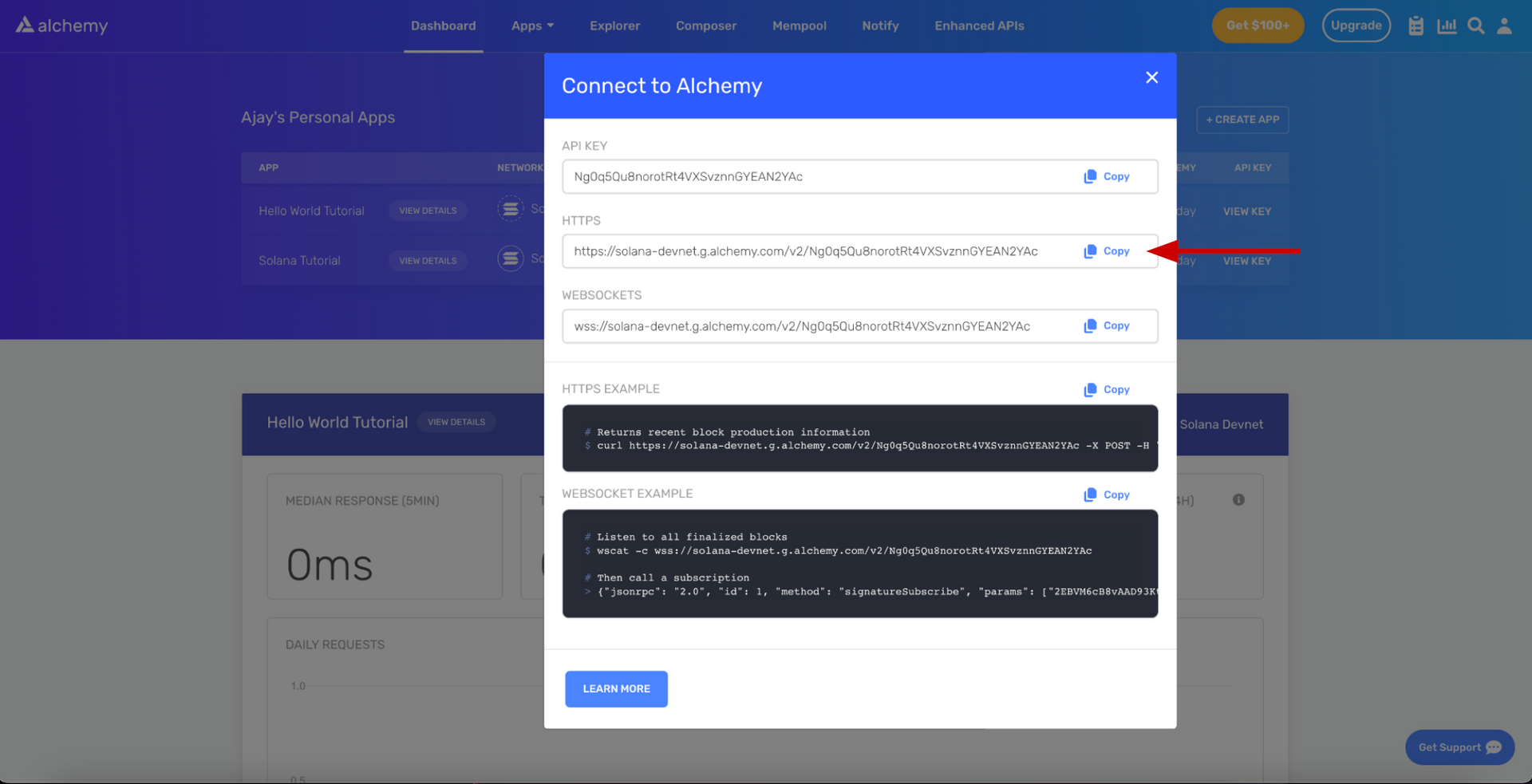Click the Ajay's Personal Apps heading

click(318, 117)
